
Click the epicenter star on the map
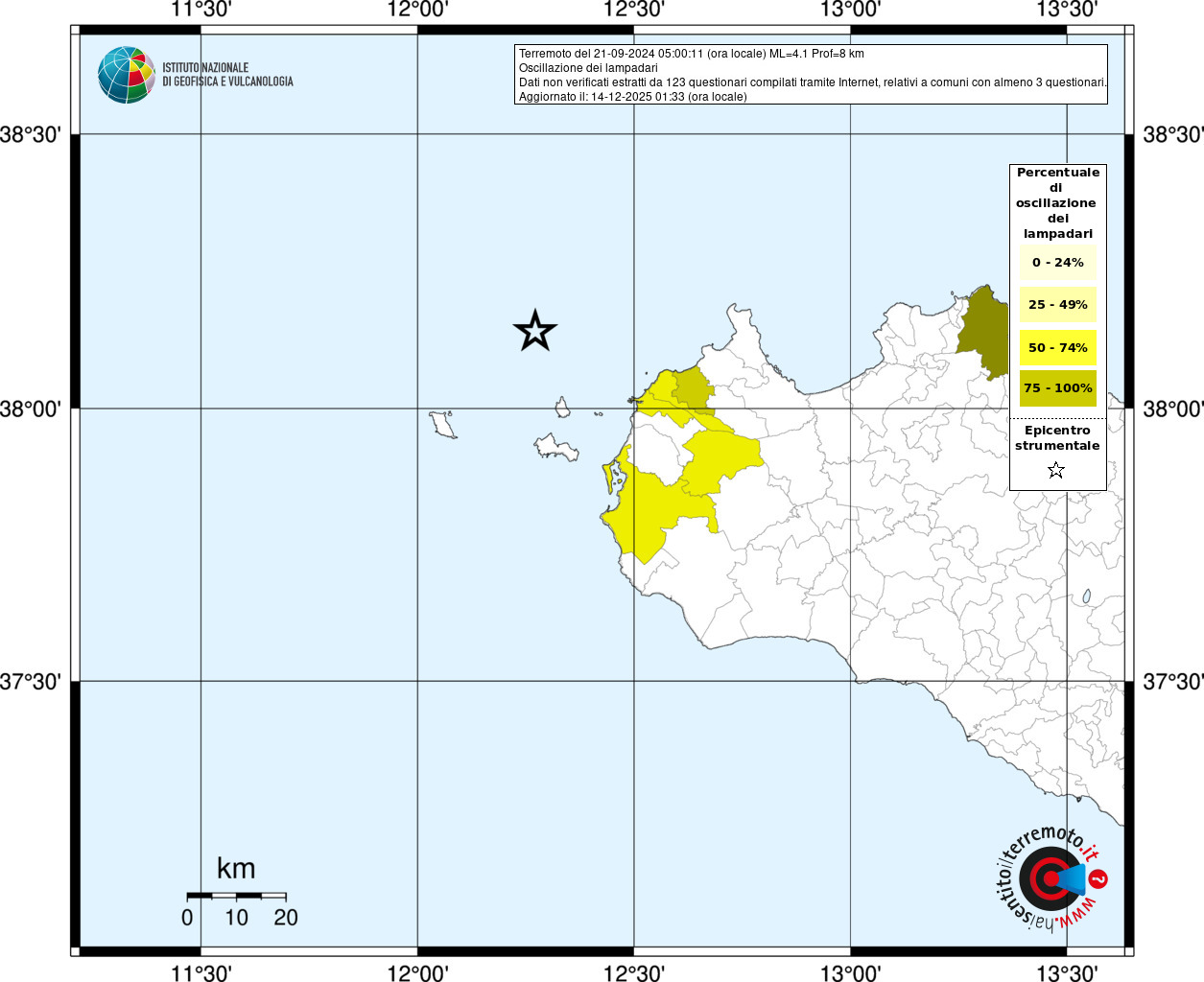tap(535, 331)
